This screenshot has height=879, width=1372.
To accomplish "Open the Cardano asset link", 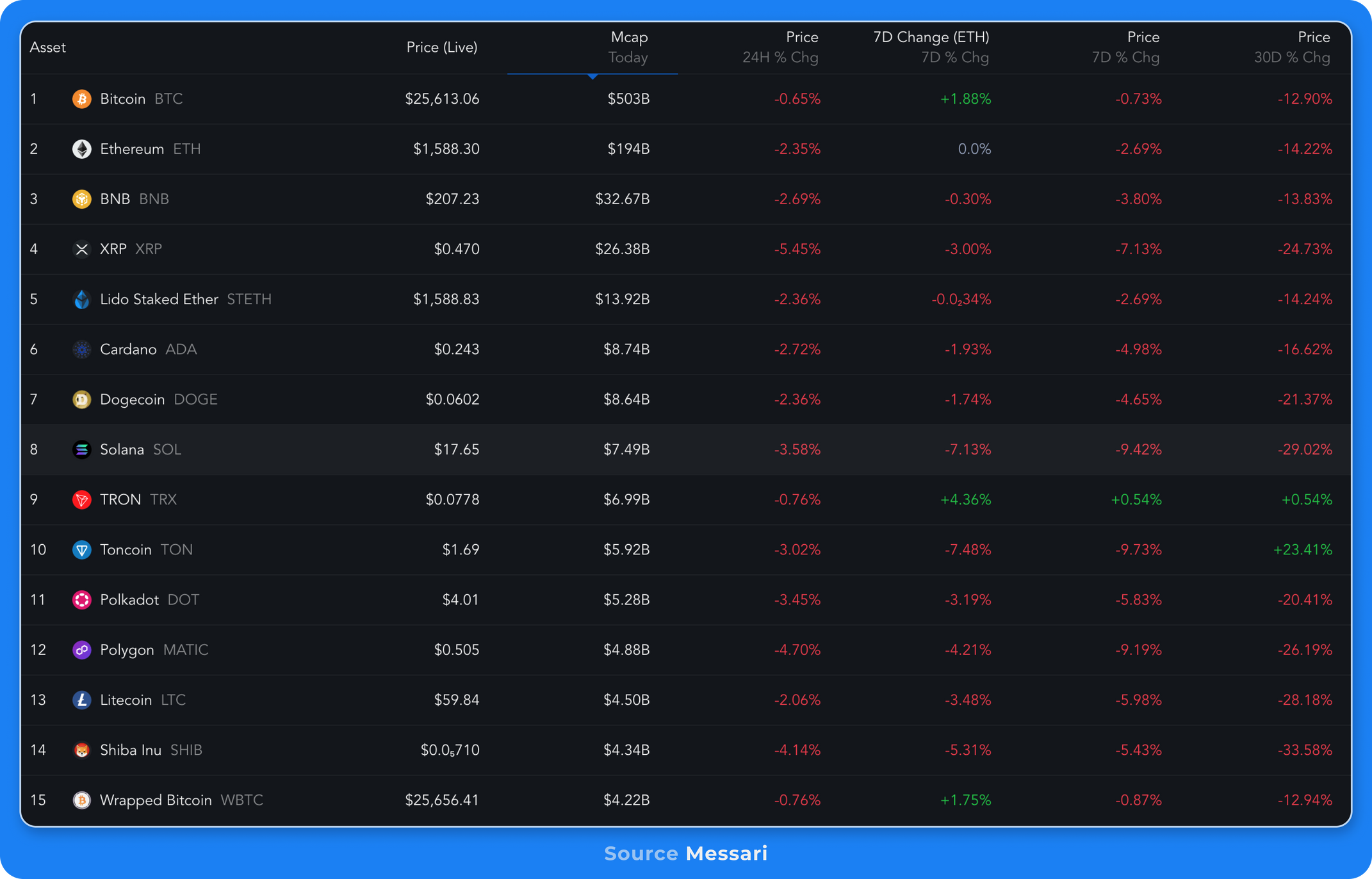I will click(128, 350).
